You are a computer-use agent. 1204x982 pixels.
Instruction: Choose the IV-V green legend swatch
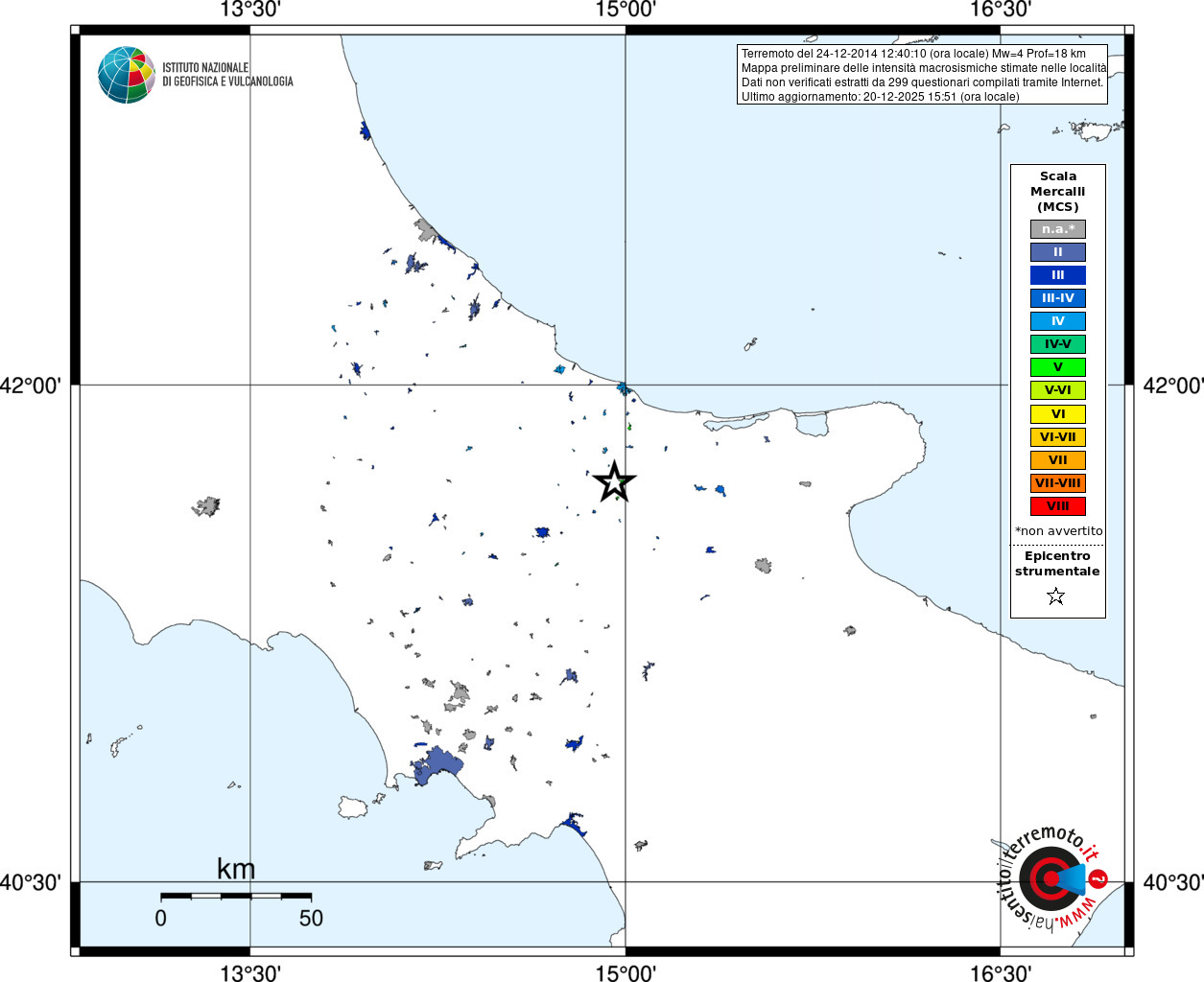[x=1057, y=344]
